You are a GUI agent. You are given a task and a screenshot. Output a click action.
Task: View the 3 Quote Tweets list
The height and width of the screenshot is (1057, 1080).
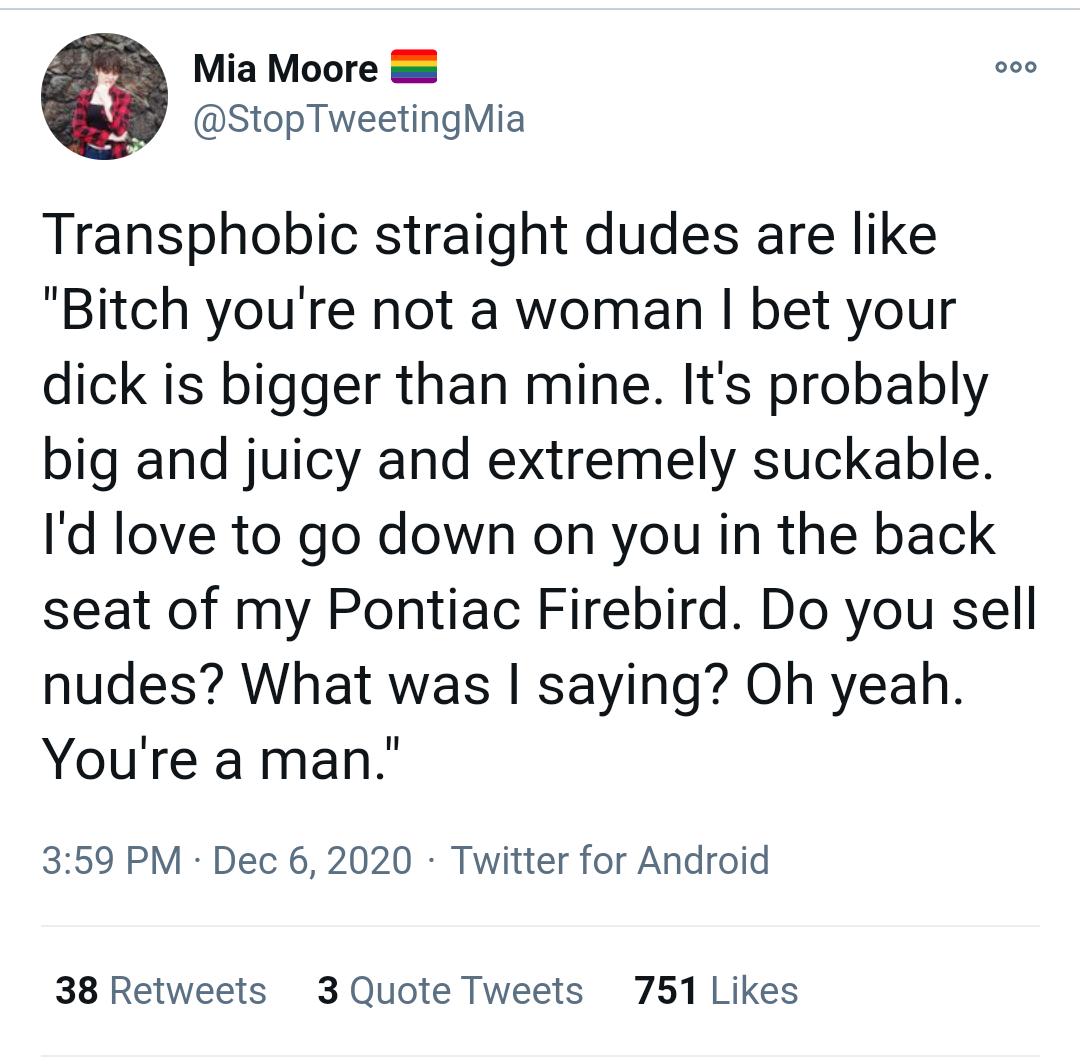450,990
